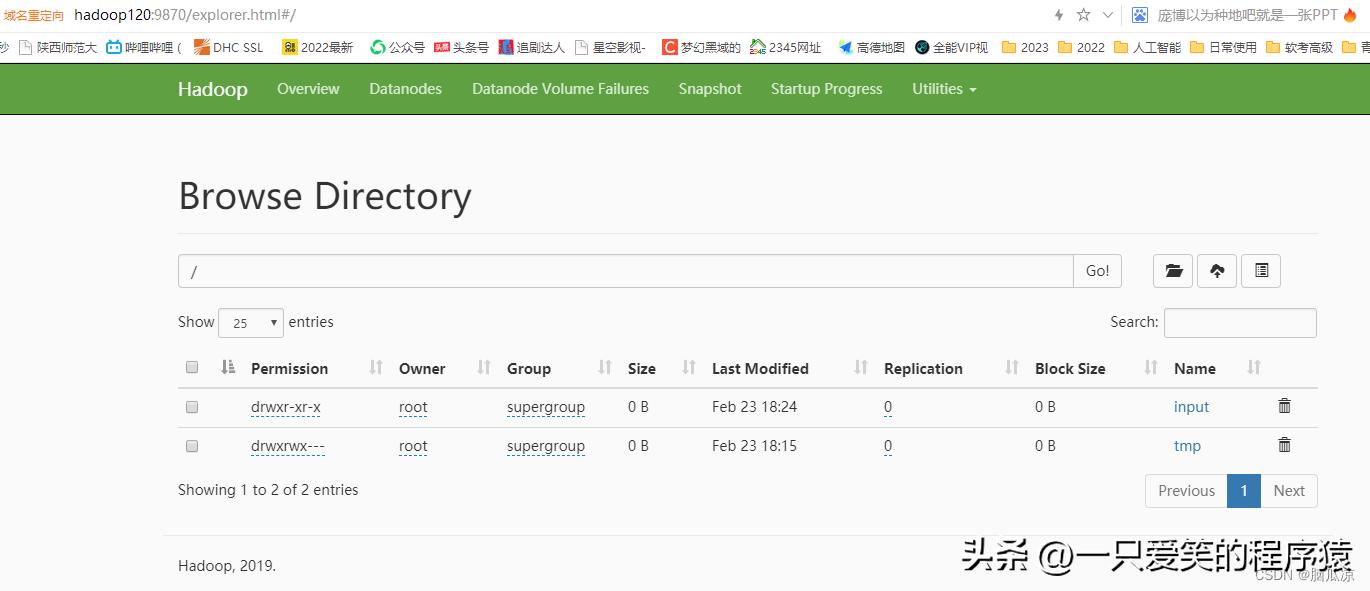1370x591 pixels.
Task: Open the Create Directory dialog
Action: pyautogui.click(x=1172, y=270)
